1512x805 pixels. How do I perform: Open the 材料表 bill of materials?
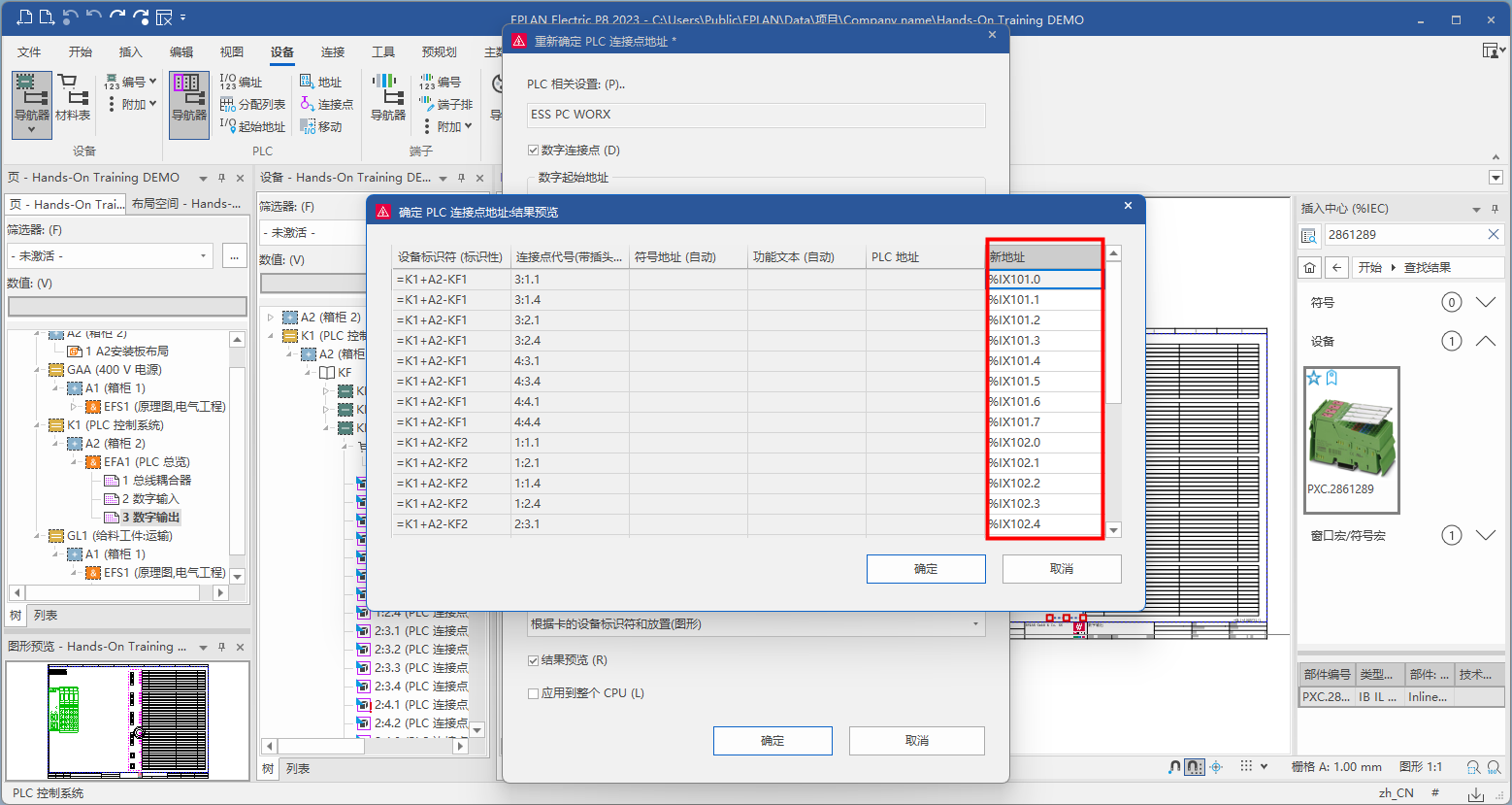(x=73, y=97)
